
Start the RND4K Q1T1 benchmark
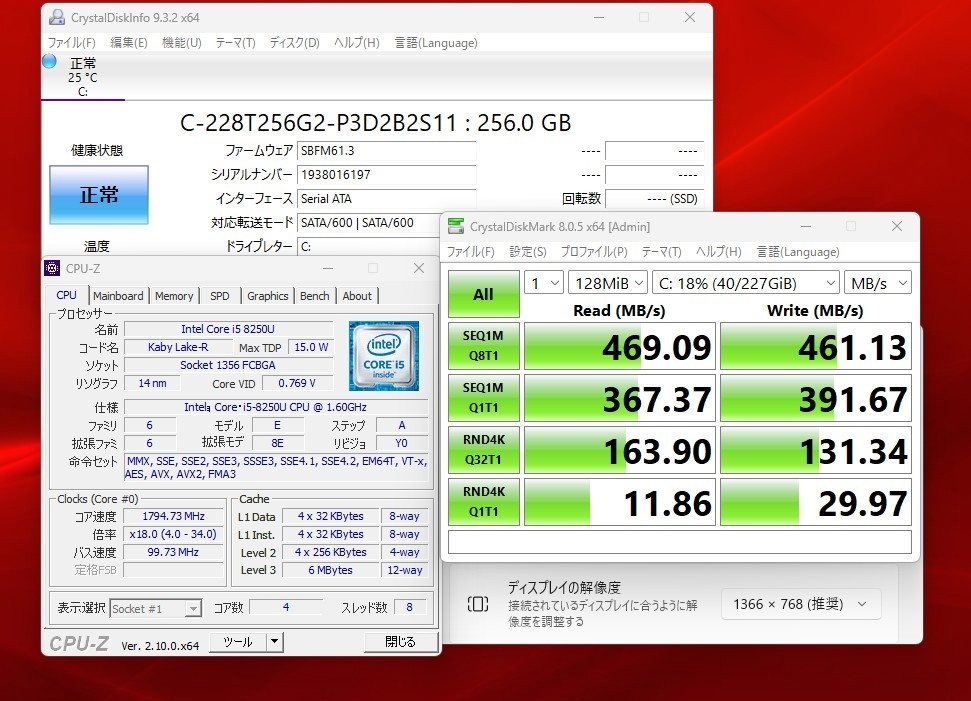pyautogui.click(x=483, y=501)
